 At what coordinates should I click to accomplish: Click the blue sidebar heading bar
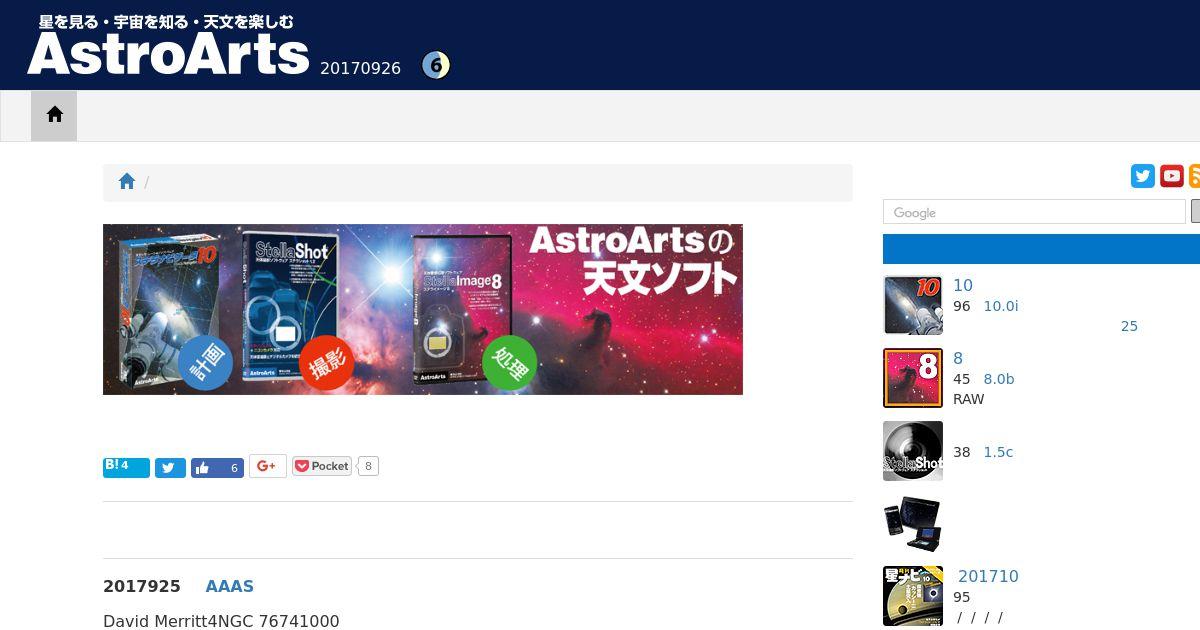point(1041,249)
